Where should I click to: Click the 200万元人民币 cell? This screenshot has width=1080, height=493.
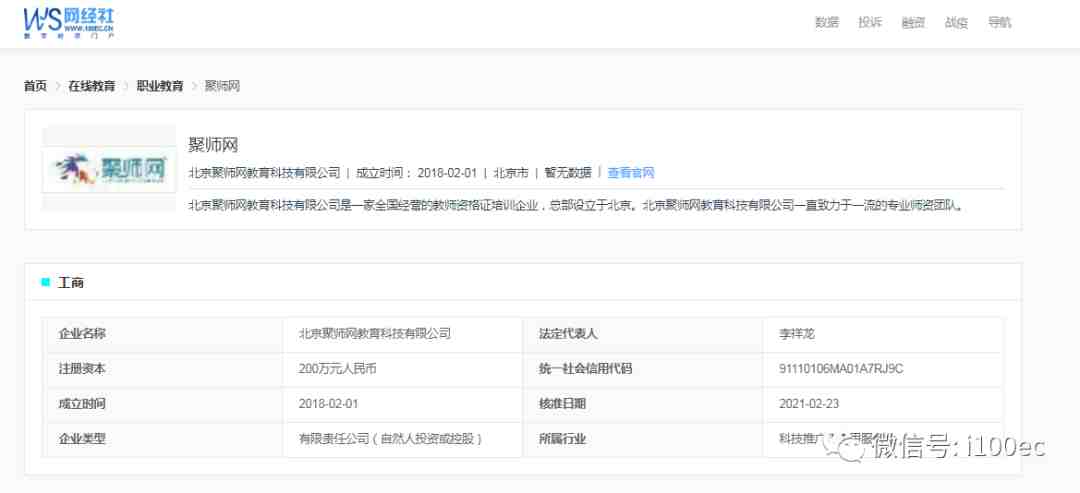pos(403,369)
